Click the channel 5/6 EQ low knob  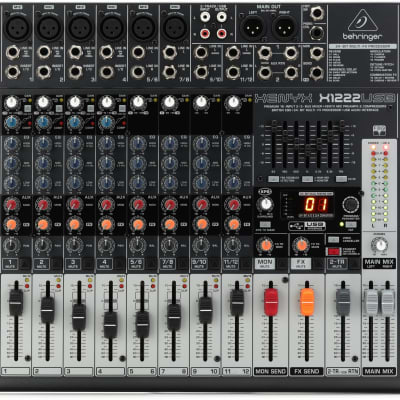point(138,183)
